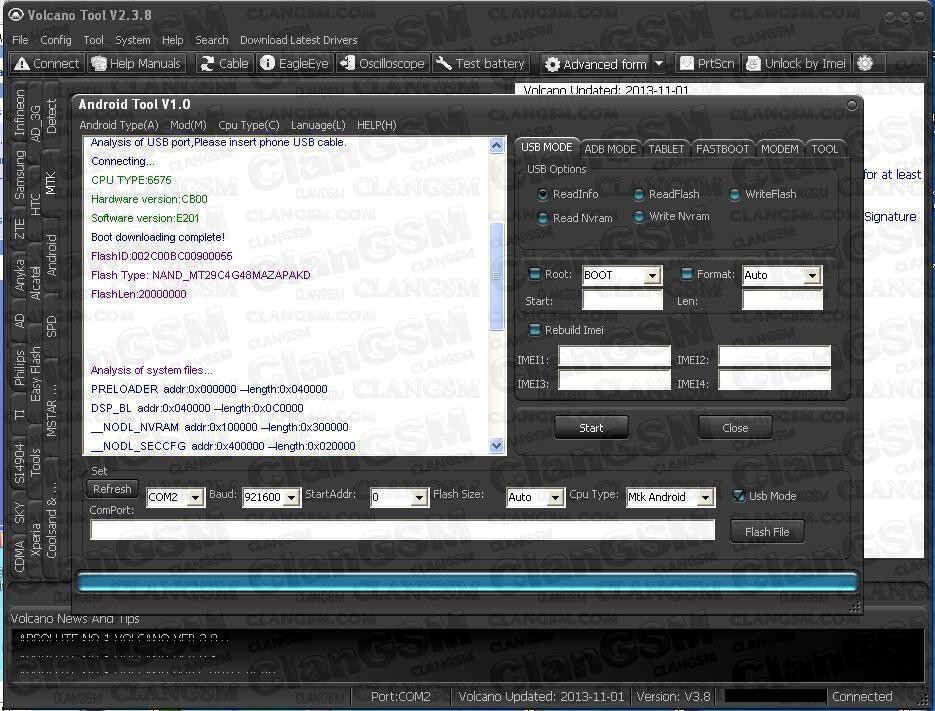
Task: Click the IMEI1 input field
Action: [x=614, y=357]
